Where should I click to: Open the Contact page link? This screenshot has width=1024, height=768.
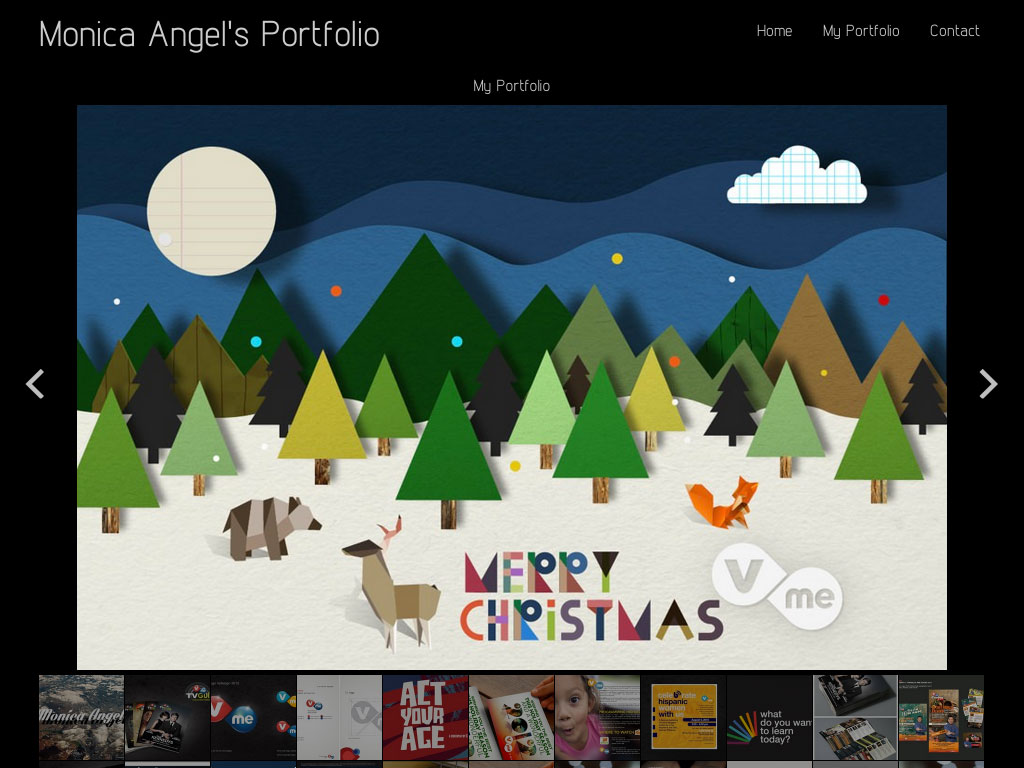(x=954, y=31)
